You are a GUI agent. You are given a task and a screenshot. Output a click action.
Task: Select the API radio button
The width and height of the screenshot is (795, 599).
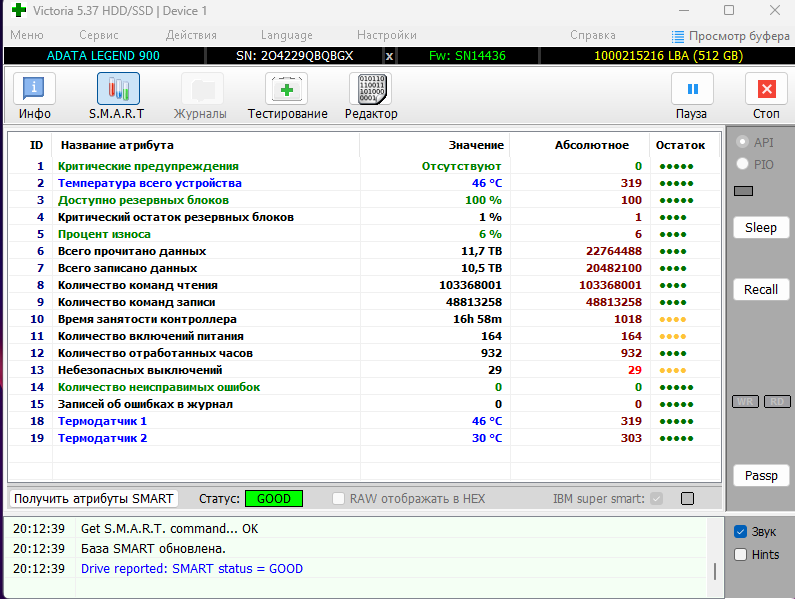click(742, 142)
